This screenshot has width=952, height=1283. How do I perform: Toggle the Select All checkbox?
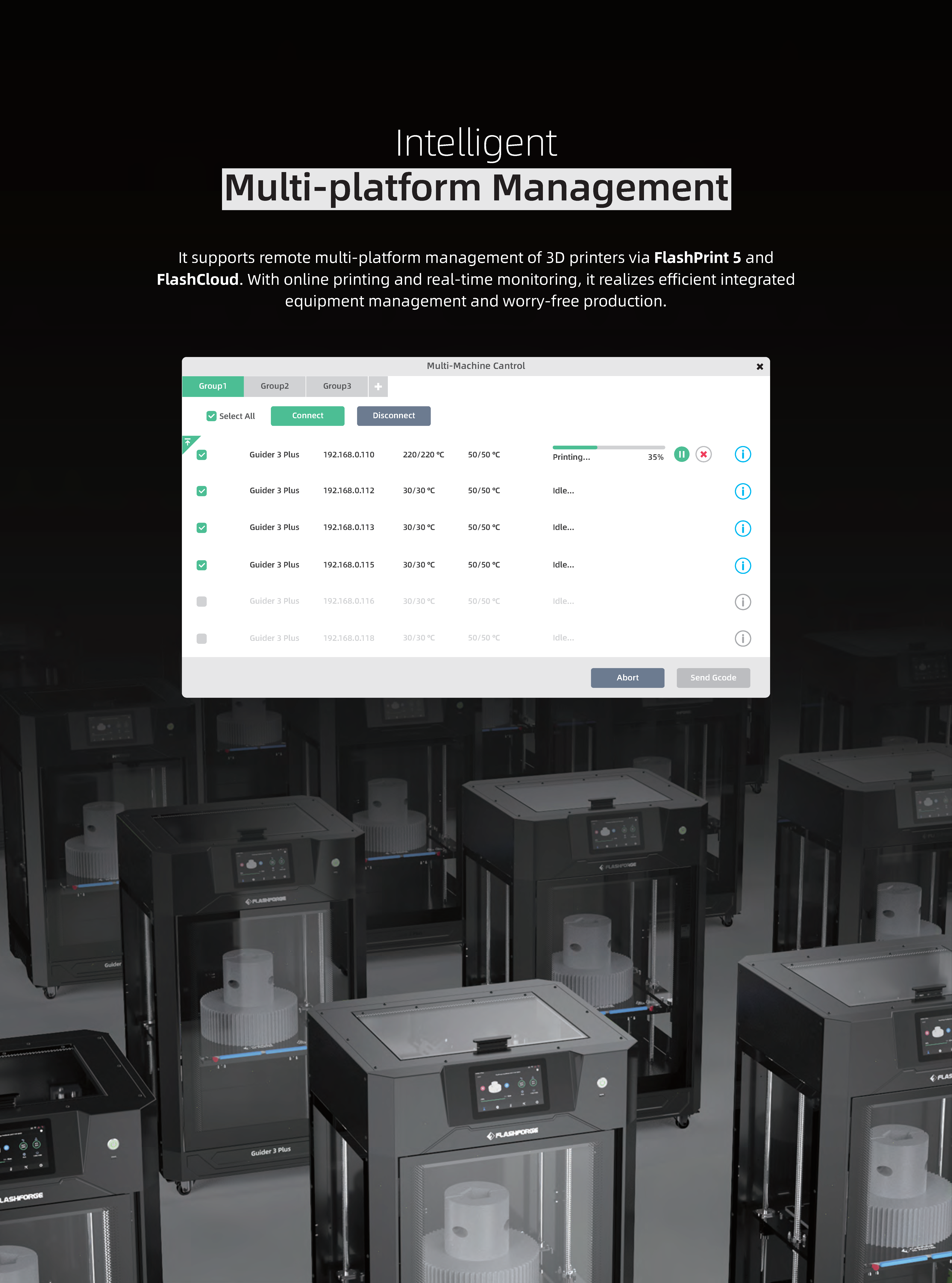click(212, 416)
